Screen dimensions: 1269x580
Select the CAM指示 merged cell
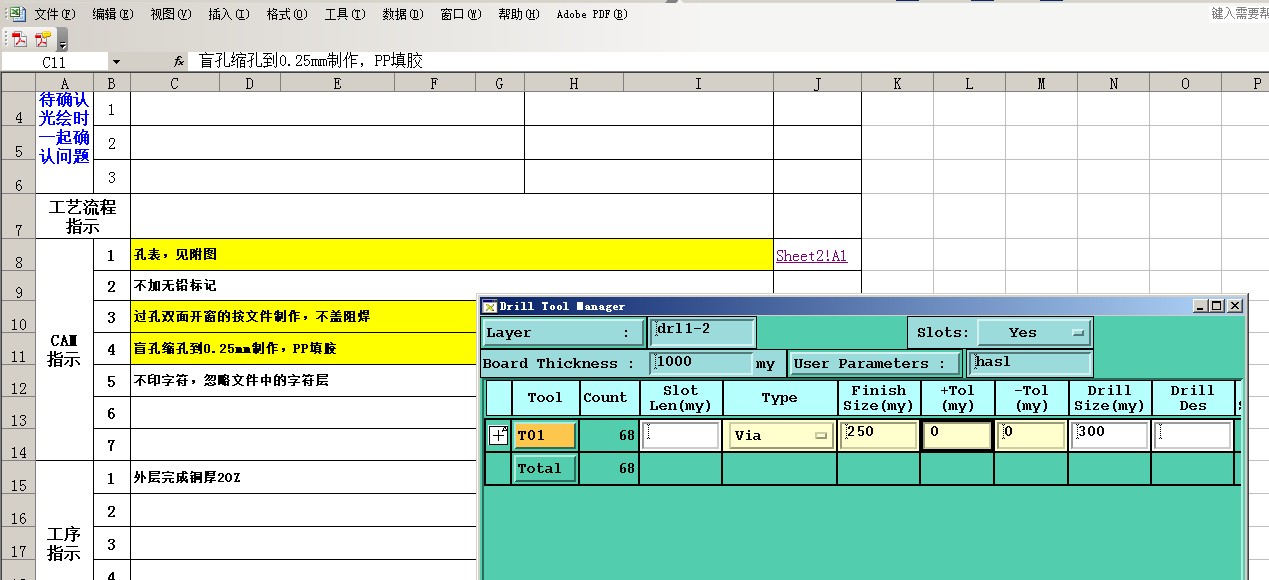pyautogui.click(x=64, y=349)
